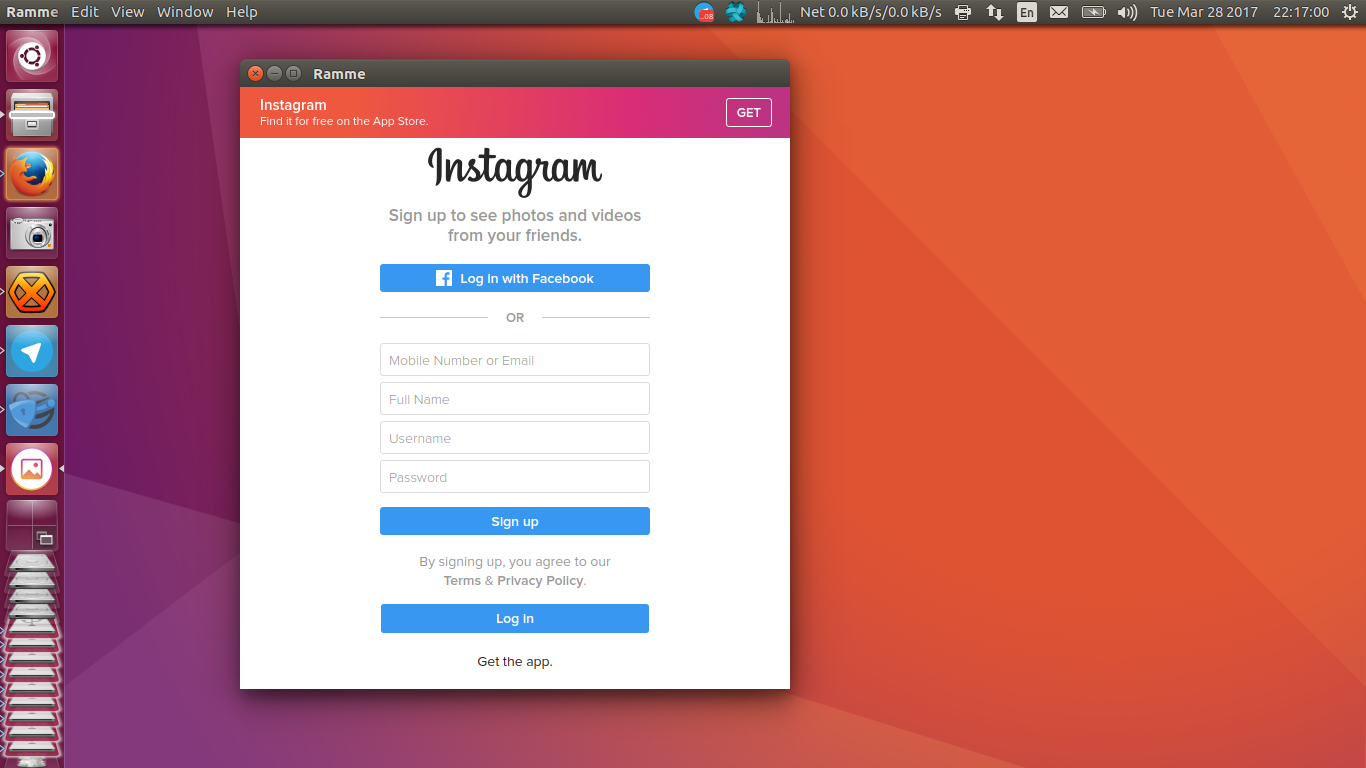Open the Terms link
Image resolution: width=1366 pixels, height=768 pixels.
tap(462, 581)
